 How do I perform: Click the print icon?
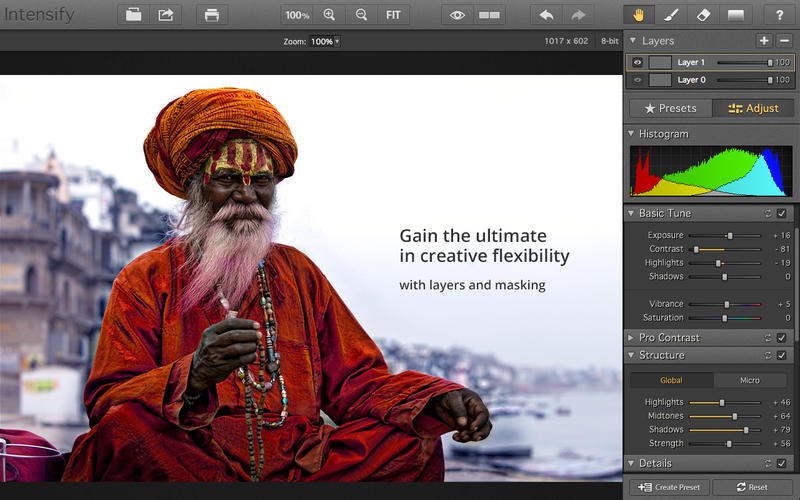coord(211,15)
